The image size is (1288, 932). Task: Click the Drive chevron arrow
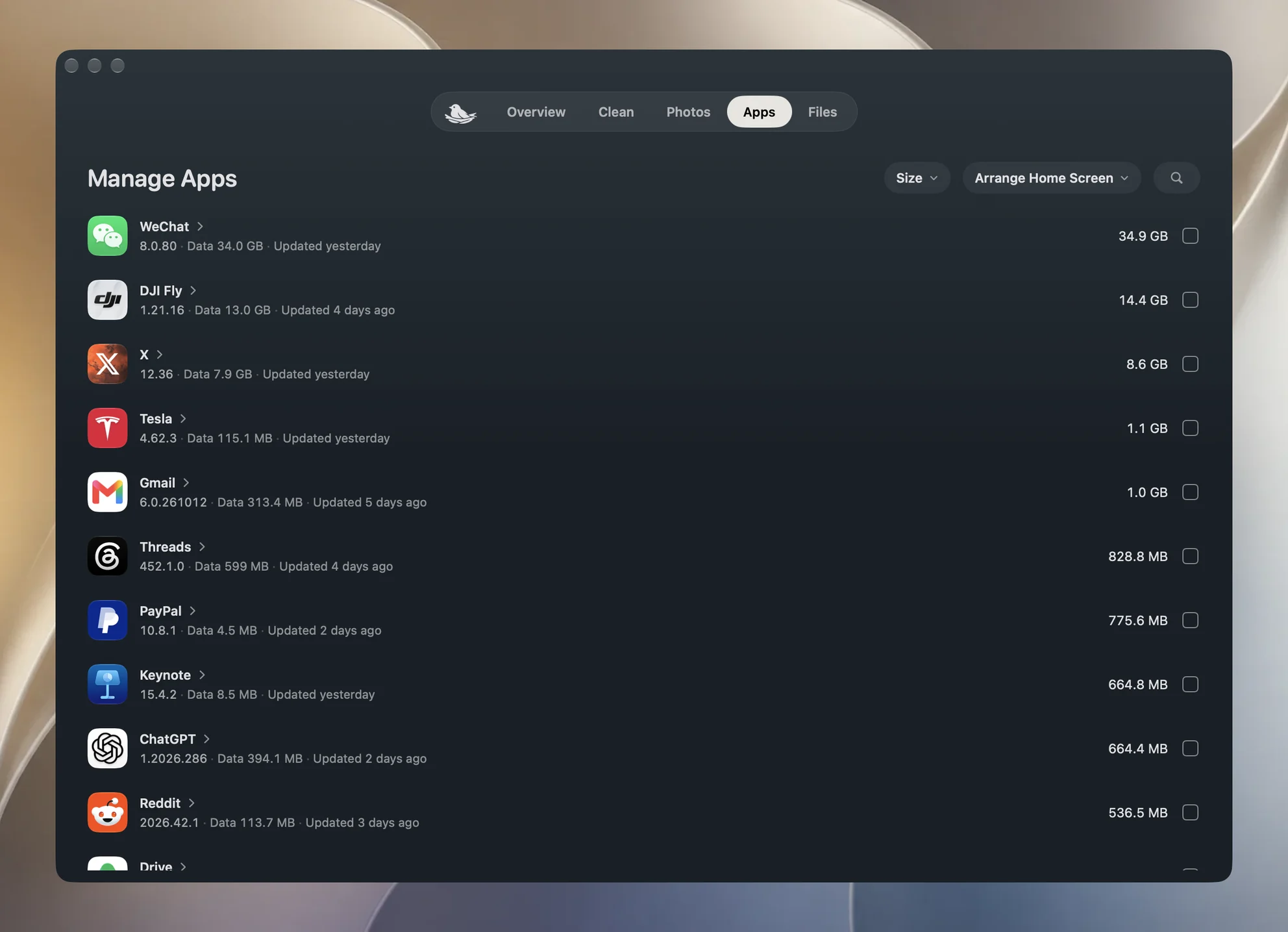click(x=183, y=867)
